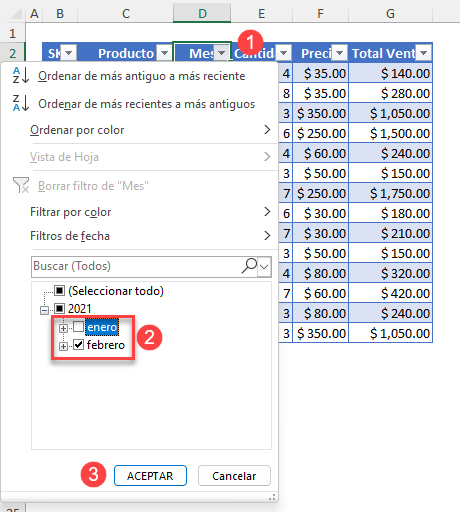
Task: Click the cell showing $ 1,750.00
Action: 390,193
